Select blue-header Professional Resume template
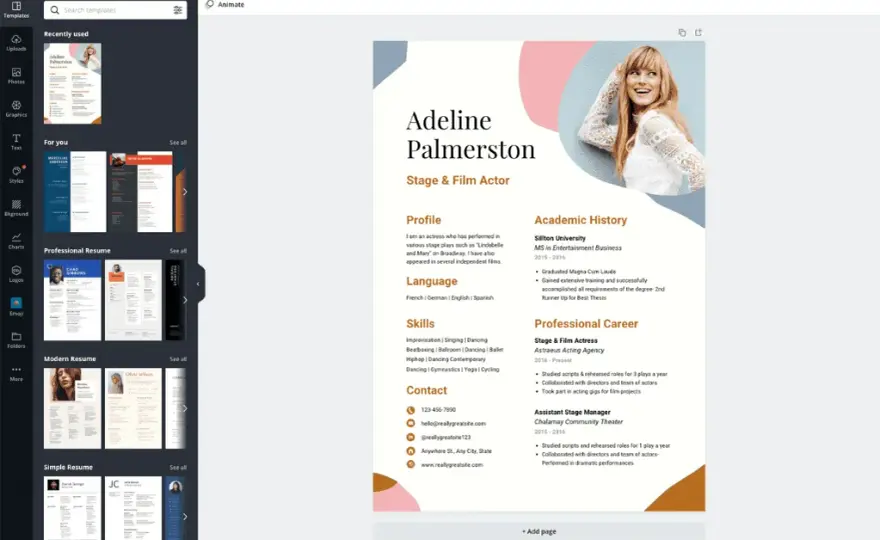The height and width of the screenshot is (540, 880). click(72, 300)
